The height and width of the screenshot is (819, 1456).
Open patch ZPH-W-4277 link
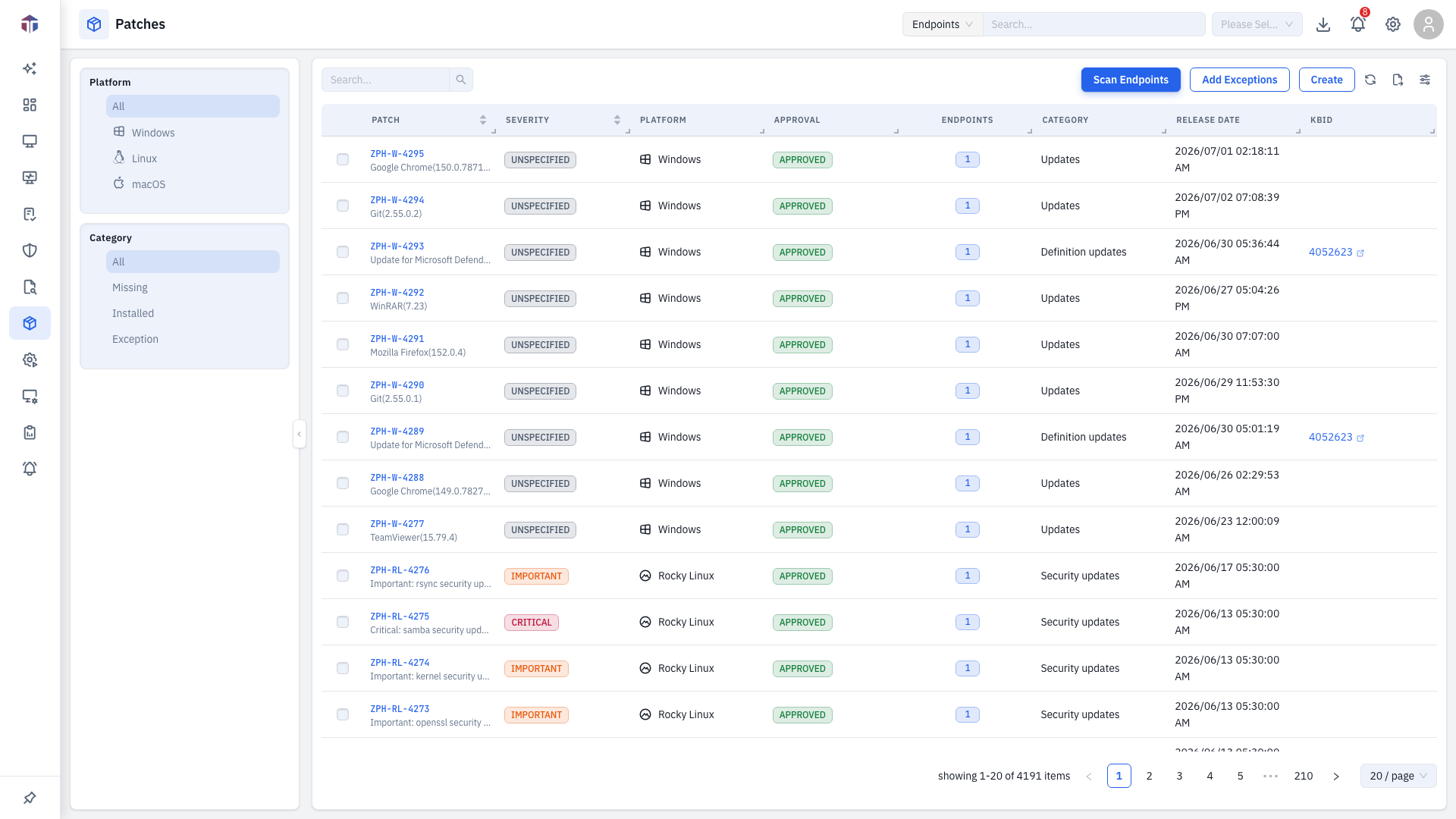click(x=397, y=523)
